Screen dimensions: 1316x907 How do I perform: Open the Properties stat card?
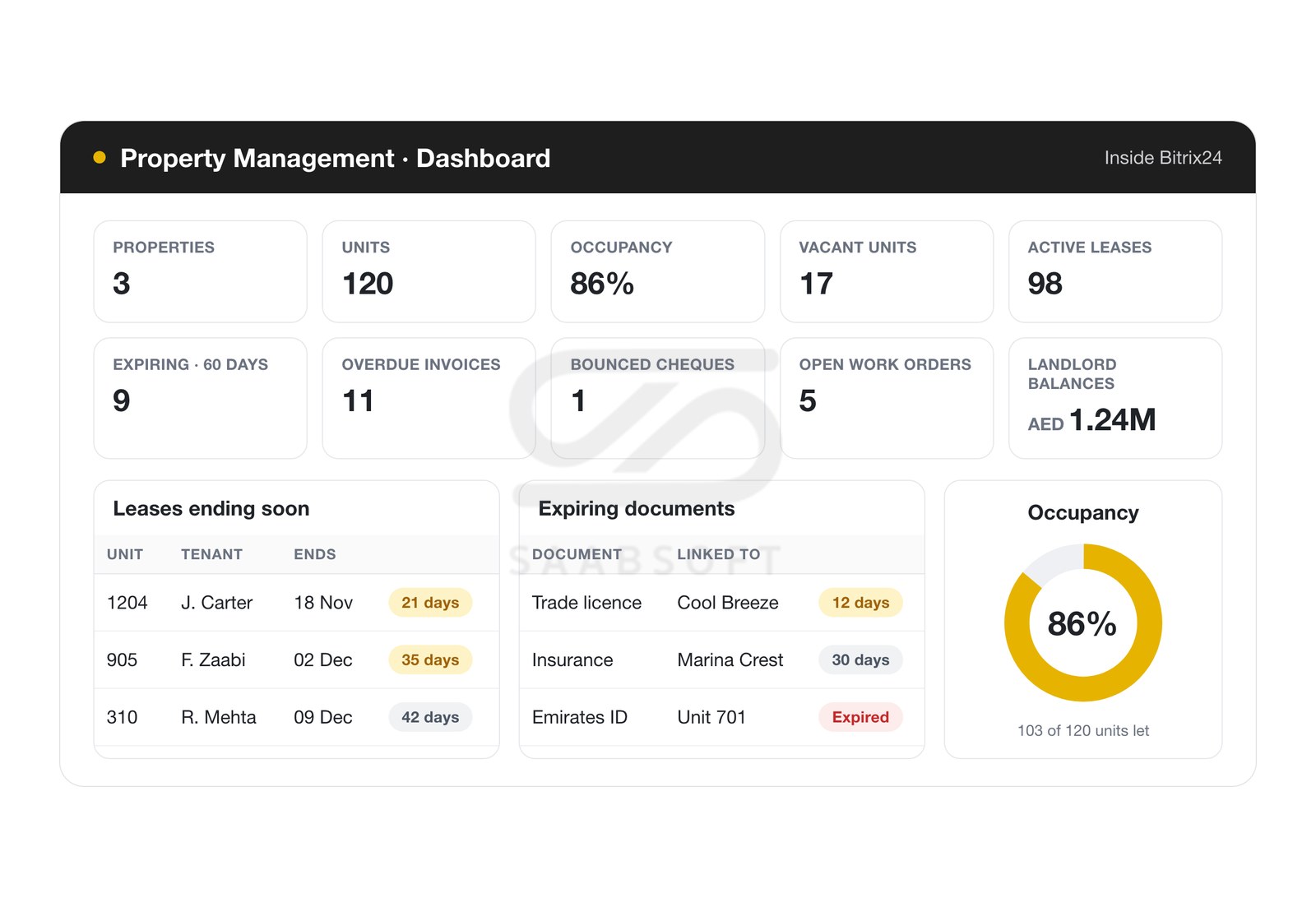point(200,271)
